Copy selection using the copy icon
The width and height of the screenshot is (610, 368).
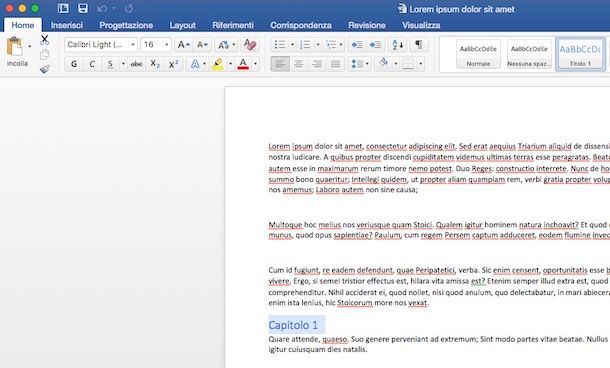pyautogui.click(x=45, y=54)
